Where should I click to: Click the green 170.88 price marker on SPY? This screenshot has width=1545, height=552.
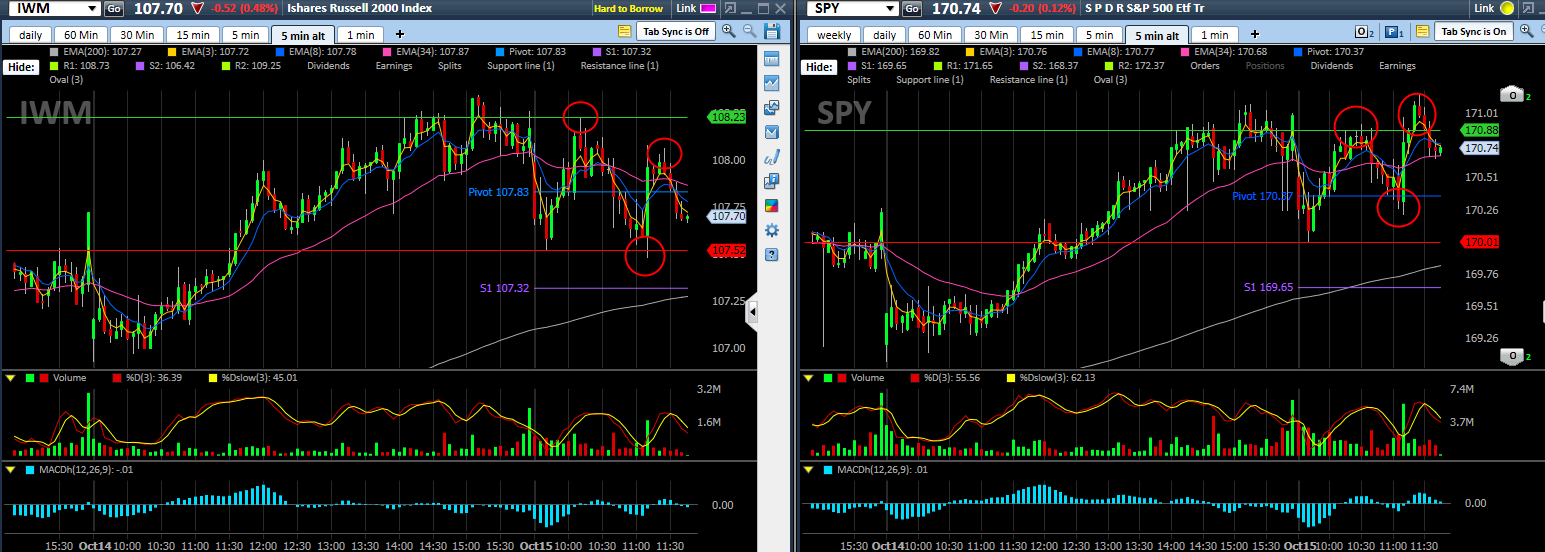coord(1478,131)
